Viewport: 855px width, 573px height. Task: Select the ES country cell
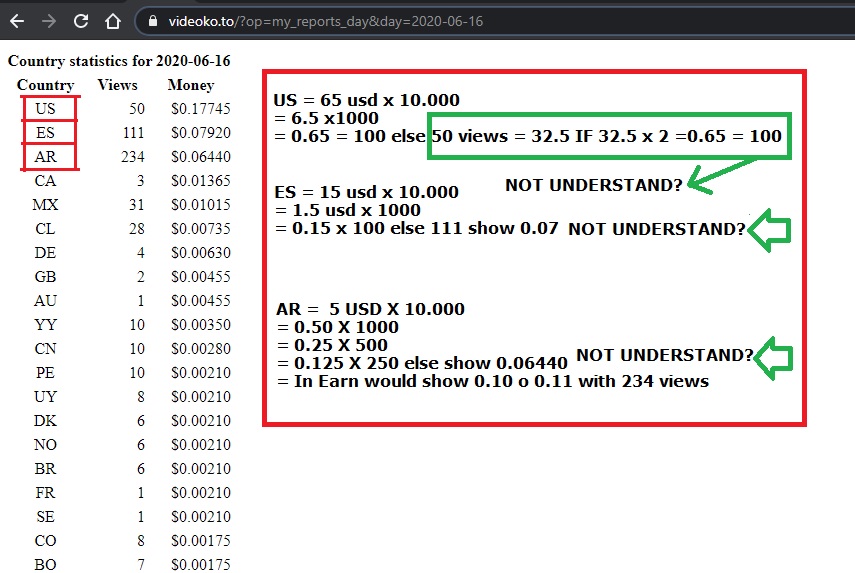45,133
